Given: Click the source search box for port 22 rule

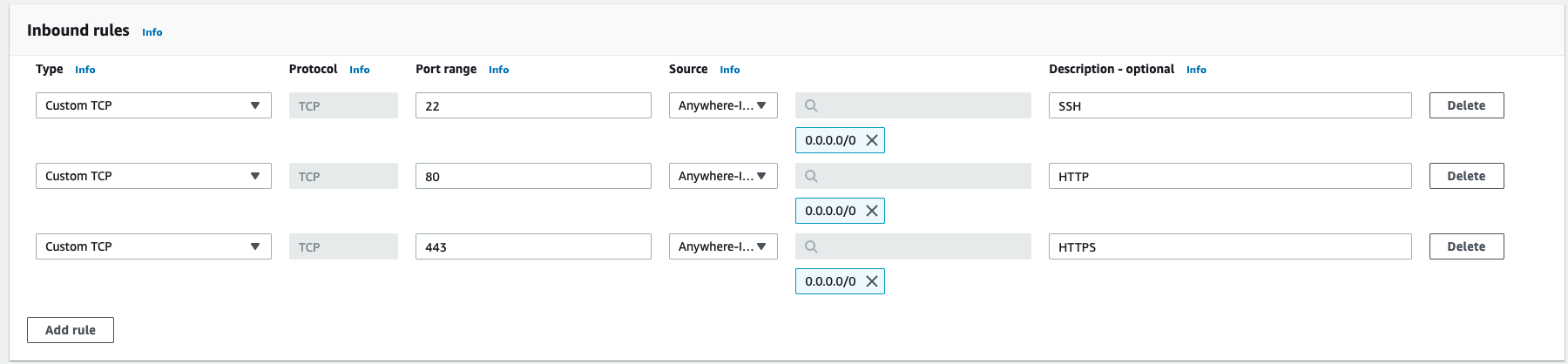Looking at the screenshot, I should 913,105.
